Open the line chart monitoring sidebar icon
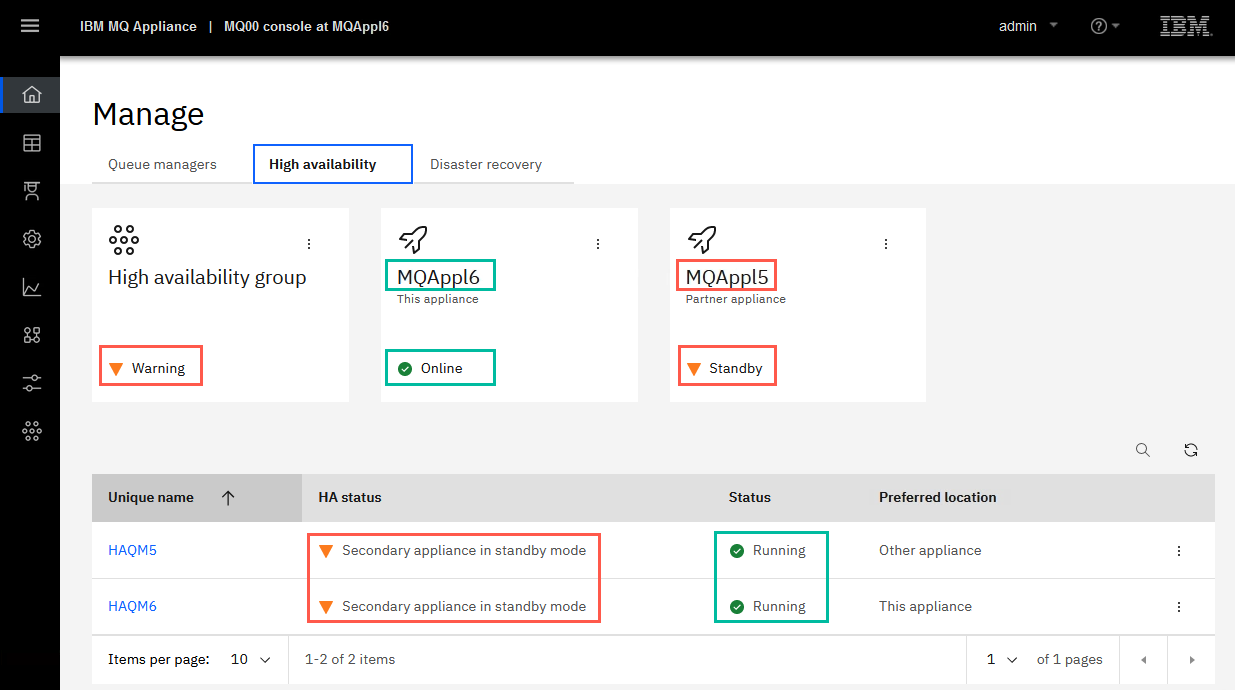Screen dimensions: 1235x690 pyautogui.click(x=32, y=287)
